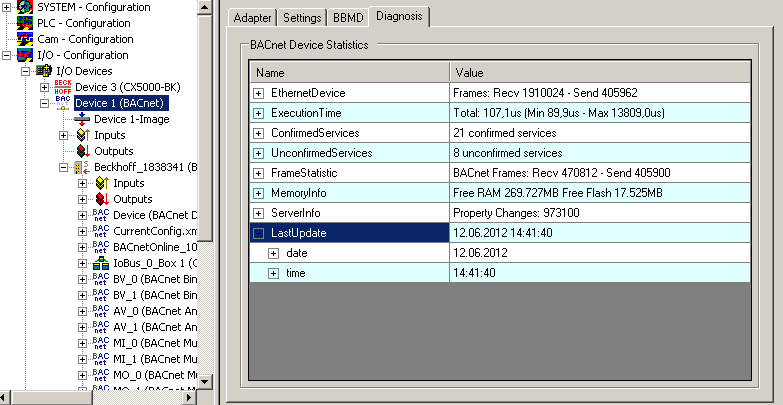Switch to the Settings tab
Screen dimensions: 783x405
click(302, 18)
